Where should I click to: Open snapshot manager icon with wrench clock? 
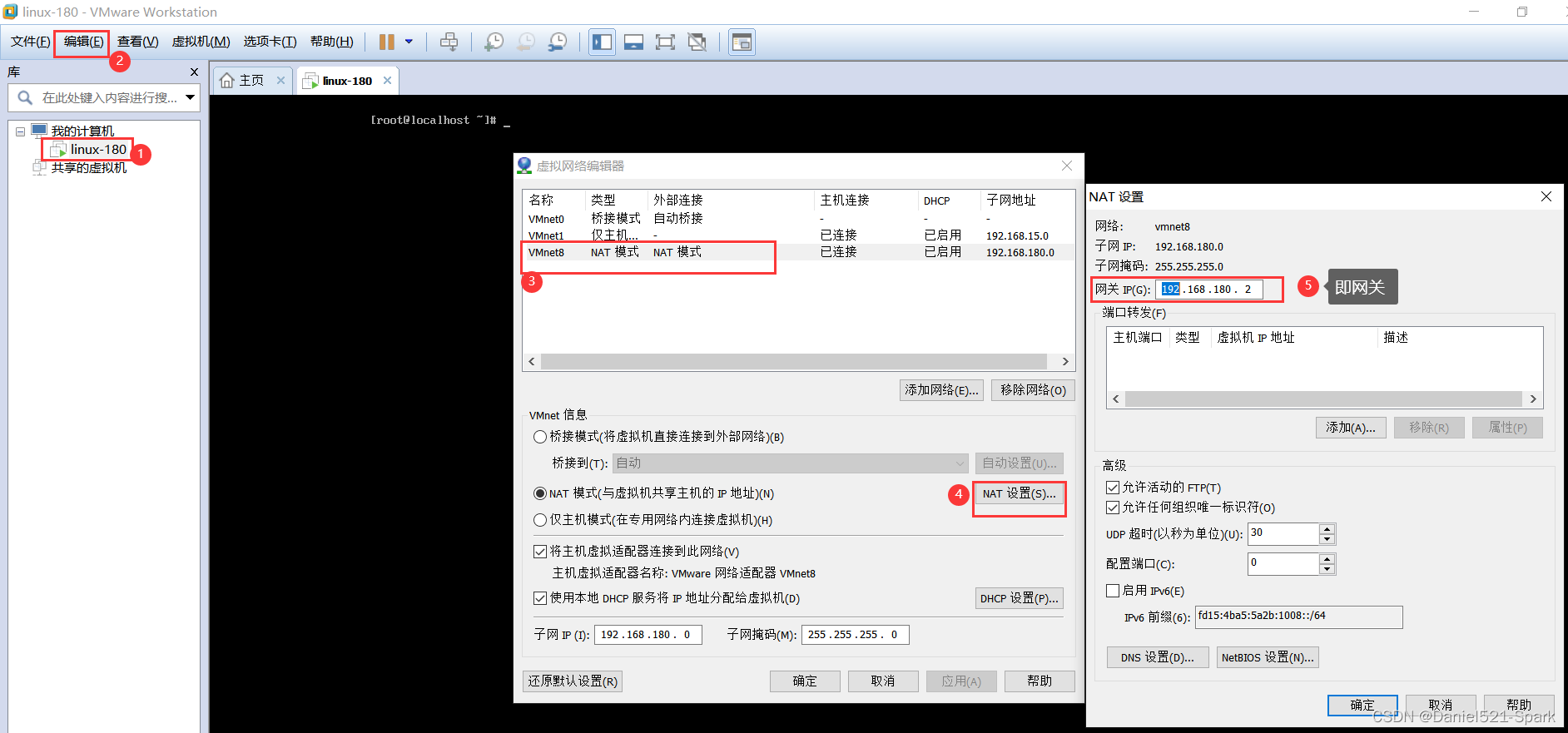(x=558, y=42)
